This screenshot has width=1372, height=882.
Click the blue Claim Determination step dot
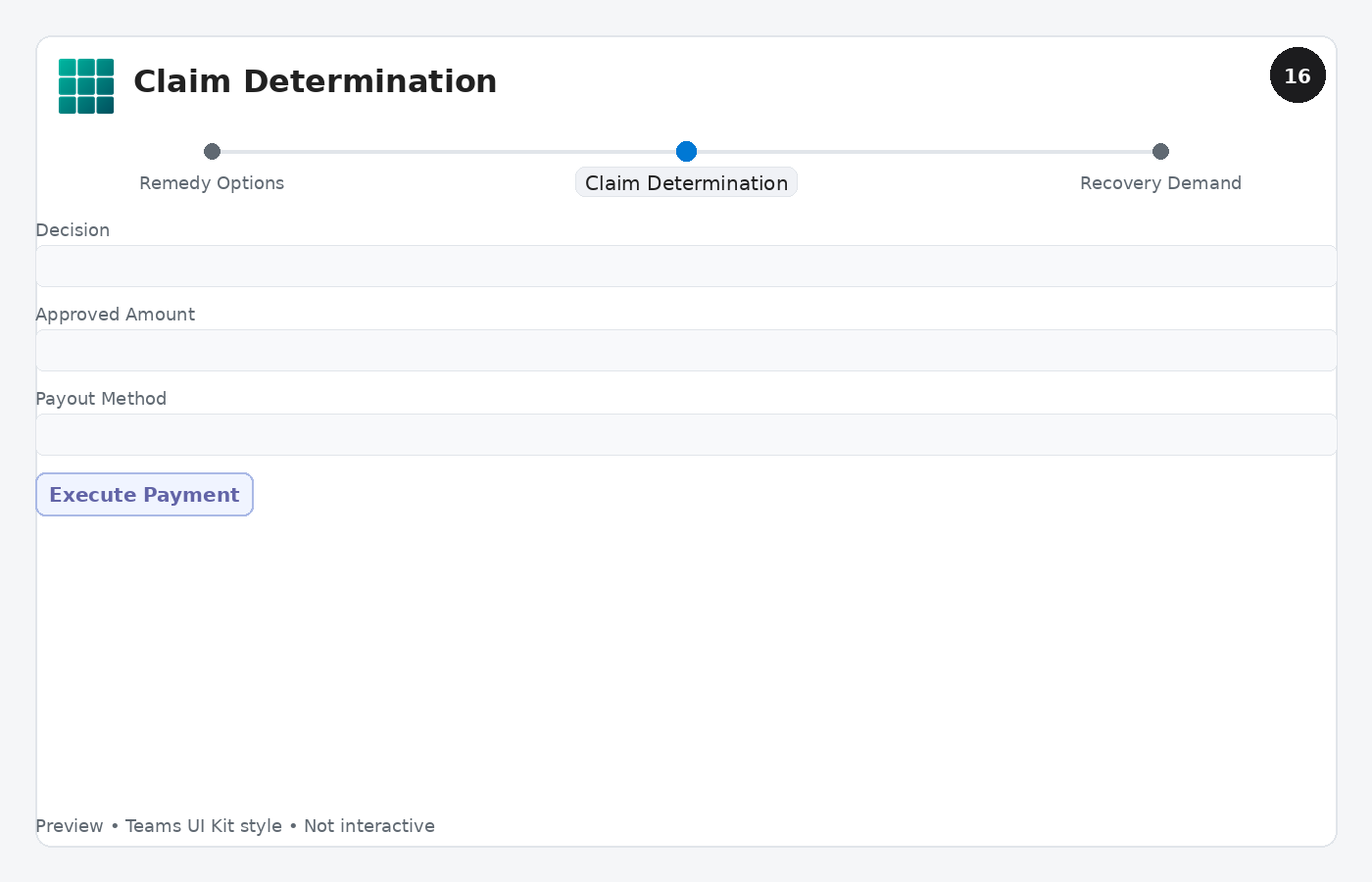pos(686,151)
